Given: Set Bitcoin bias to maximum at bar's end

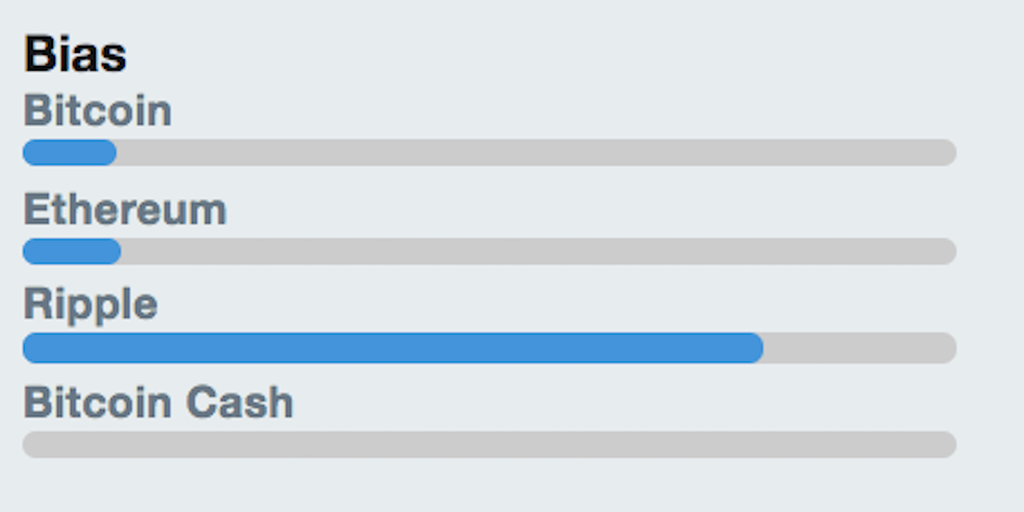Looking at the screenshot, I should pyautogui.click(x=951, y=152).
